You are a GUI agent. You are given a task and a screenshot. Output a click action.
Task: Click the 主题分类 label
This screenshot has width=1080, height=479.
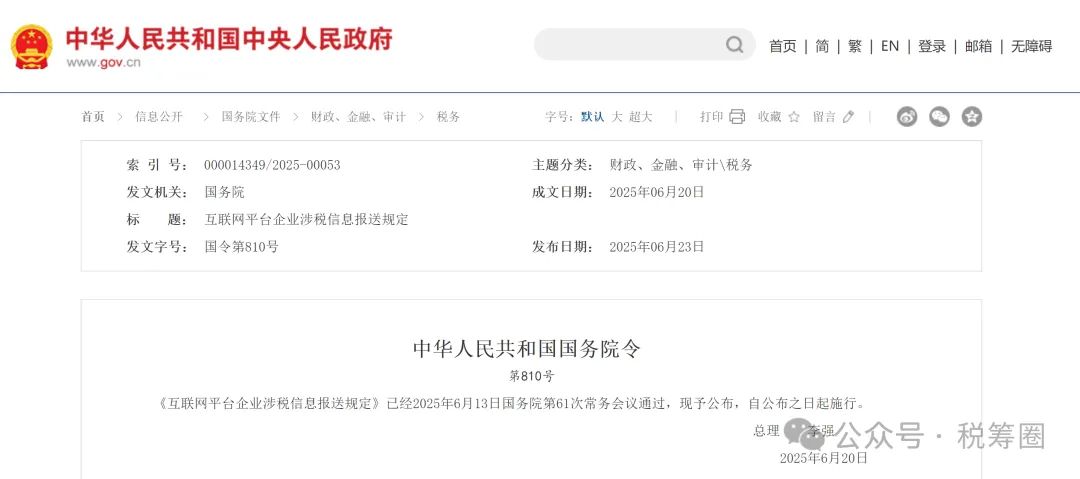563,165
